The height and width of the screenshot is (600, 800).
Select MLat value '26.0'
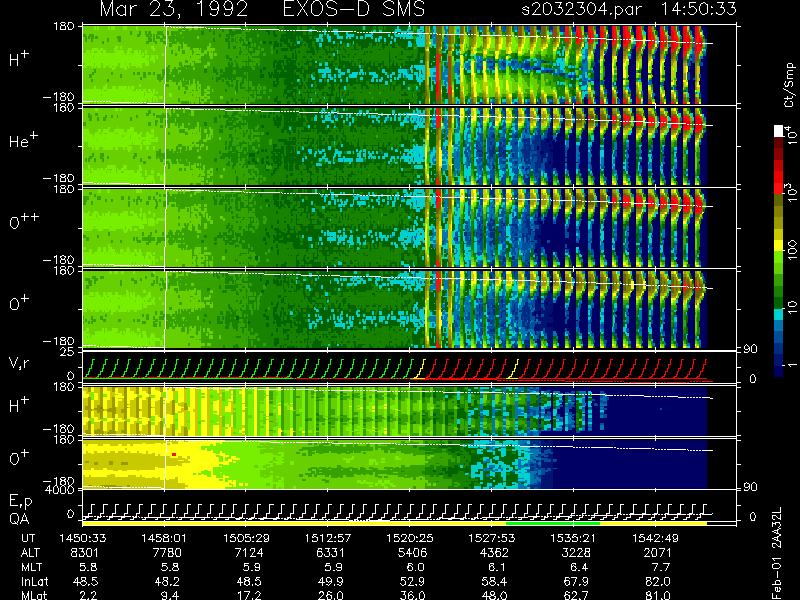(x=330, y=595)
